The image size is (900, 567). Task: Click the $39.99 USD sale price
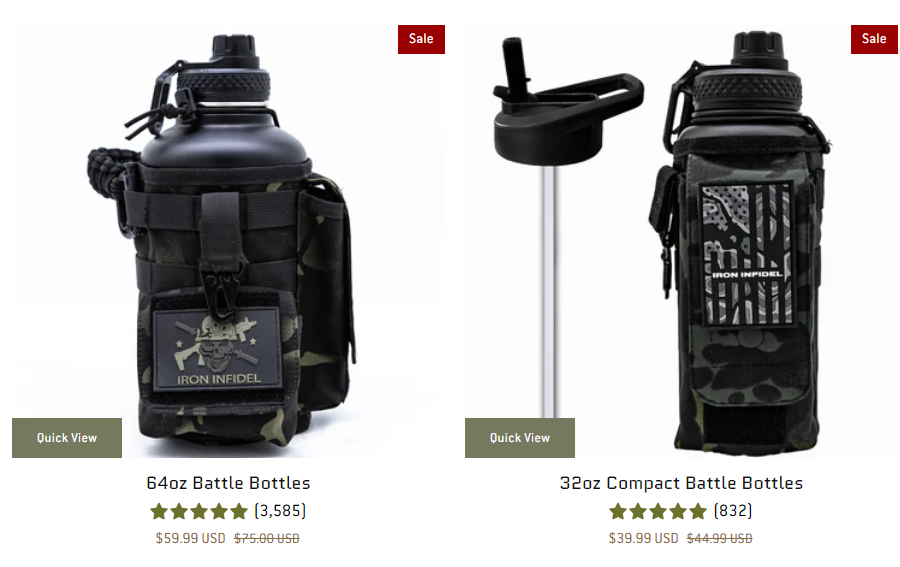[643, 538]
